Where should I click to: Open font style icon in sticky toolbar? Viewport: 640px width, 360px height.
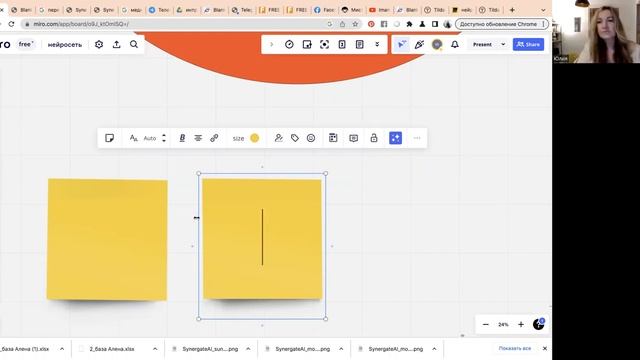133,138
